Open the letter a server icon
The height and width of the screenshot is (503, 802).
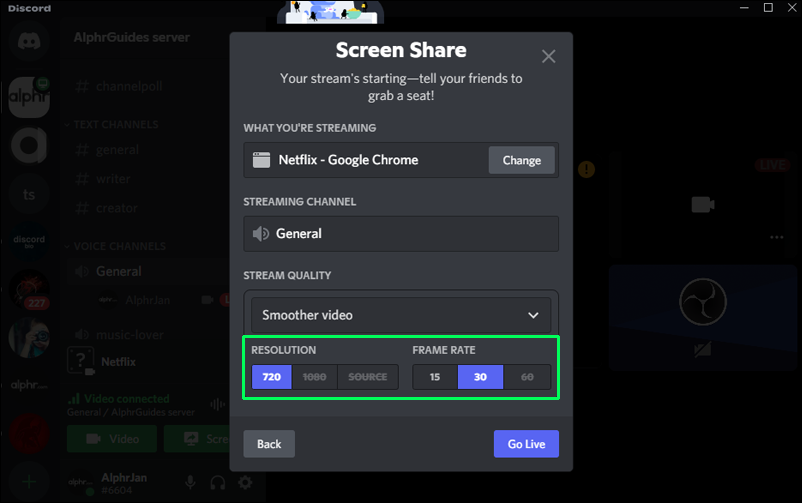click(29, 145)
